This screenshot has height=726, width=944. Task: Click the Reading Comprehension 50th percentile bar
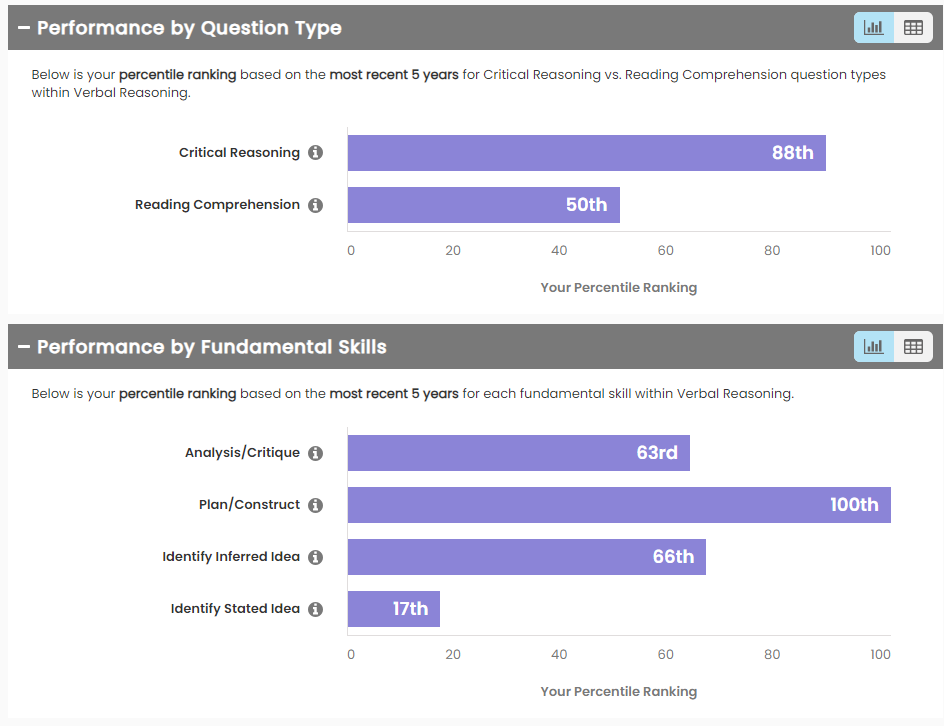(x=483, y=205)
